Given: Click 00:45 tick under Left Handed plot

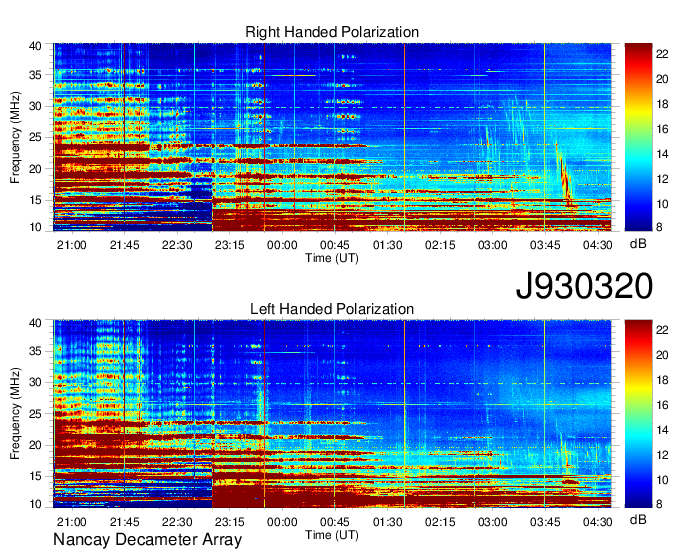Looking at the screenshot, I should pos(335,522).
